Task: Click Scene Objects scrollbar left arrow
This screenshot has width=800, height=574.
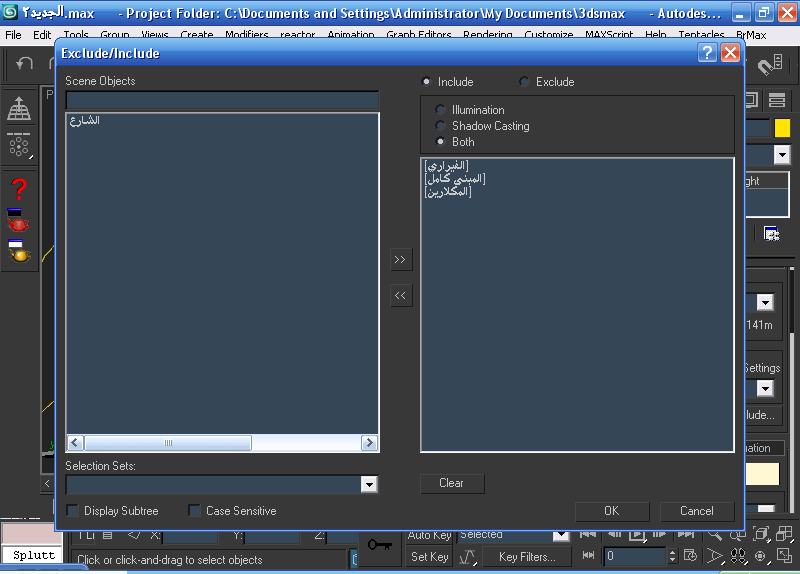Action: 76,443
